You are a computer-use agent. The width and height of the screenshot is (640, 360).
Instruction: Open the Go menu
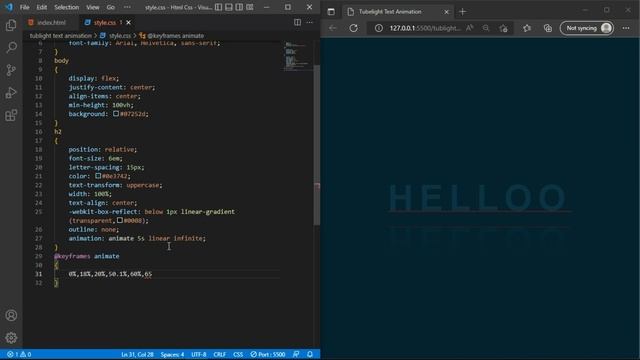click(x=111, y=7)
